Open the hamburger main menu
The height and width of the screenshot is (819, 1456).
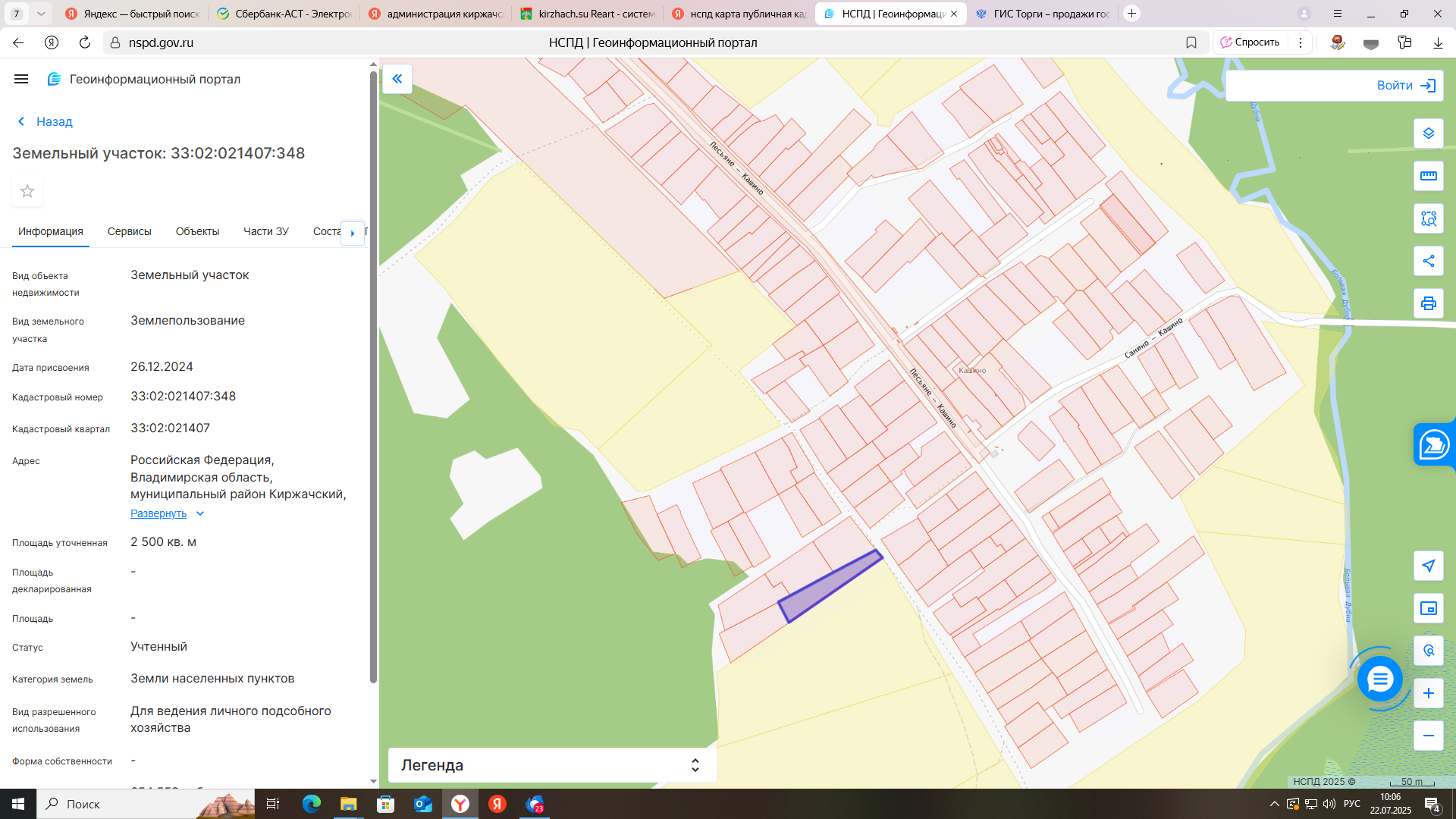pyautogui.click(x=21, y=79)
